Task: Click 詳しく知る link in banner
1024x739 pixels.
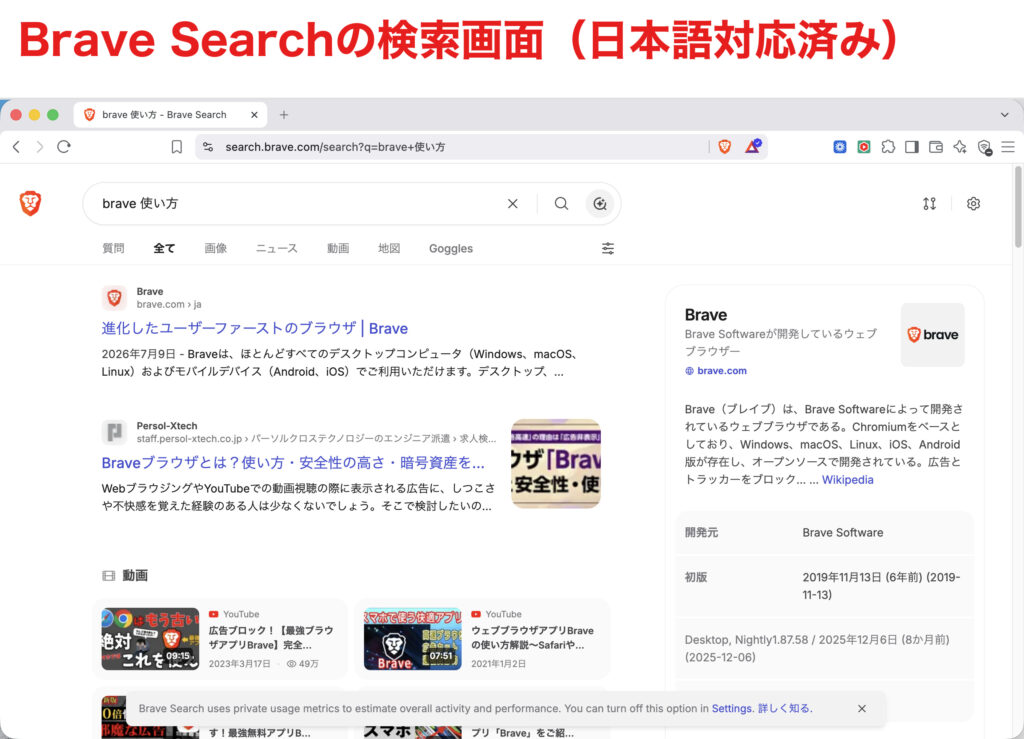Action: pos(784,708)
